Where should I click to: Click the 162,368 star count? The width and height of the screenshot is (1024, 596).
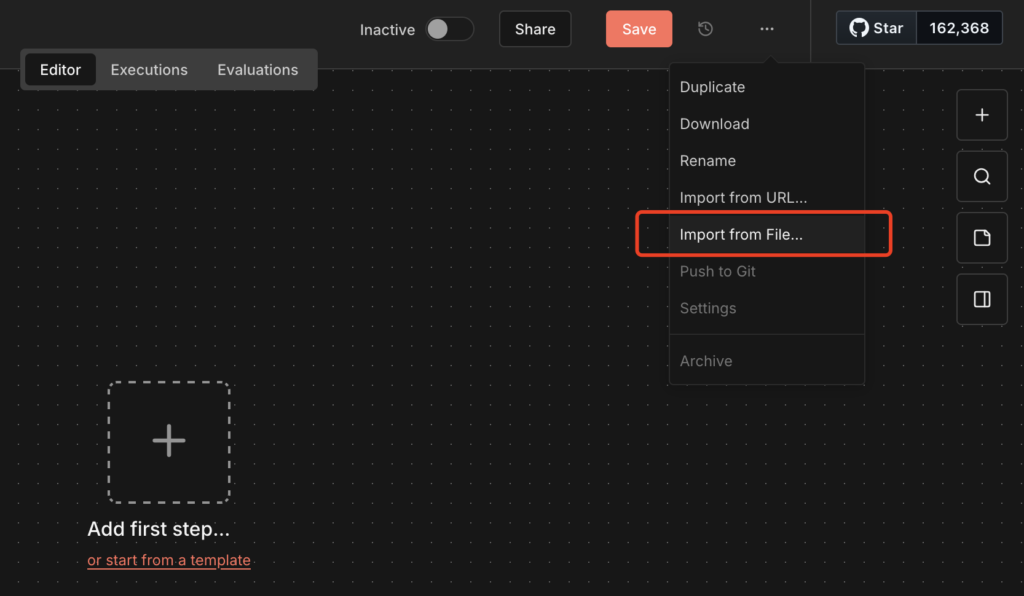click(959, 28)
